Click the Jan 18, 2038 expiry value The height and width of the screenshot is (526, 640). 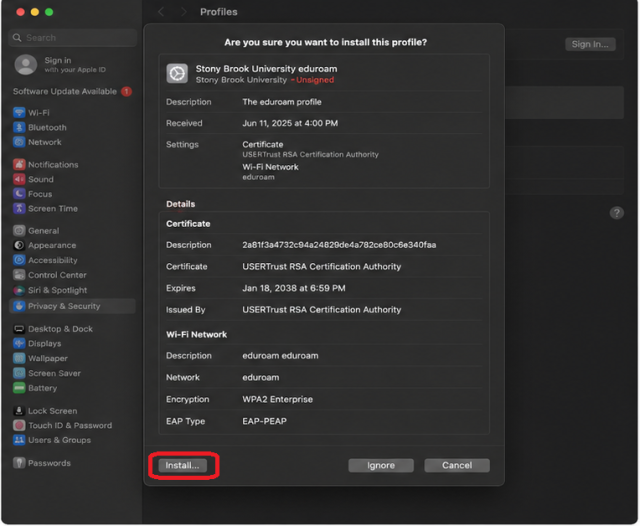point(293,288)
